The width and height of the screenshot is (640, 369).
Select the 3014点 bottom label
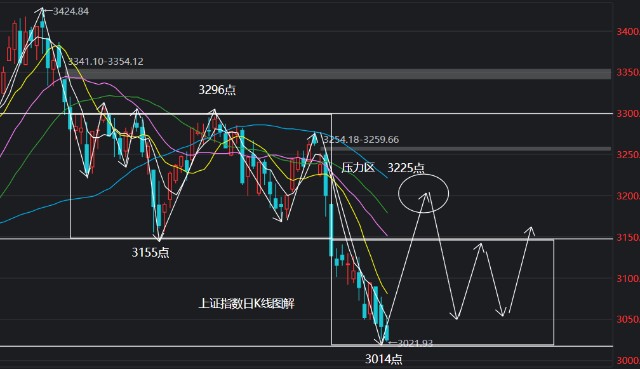[383, 359]
